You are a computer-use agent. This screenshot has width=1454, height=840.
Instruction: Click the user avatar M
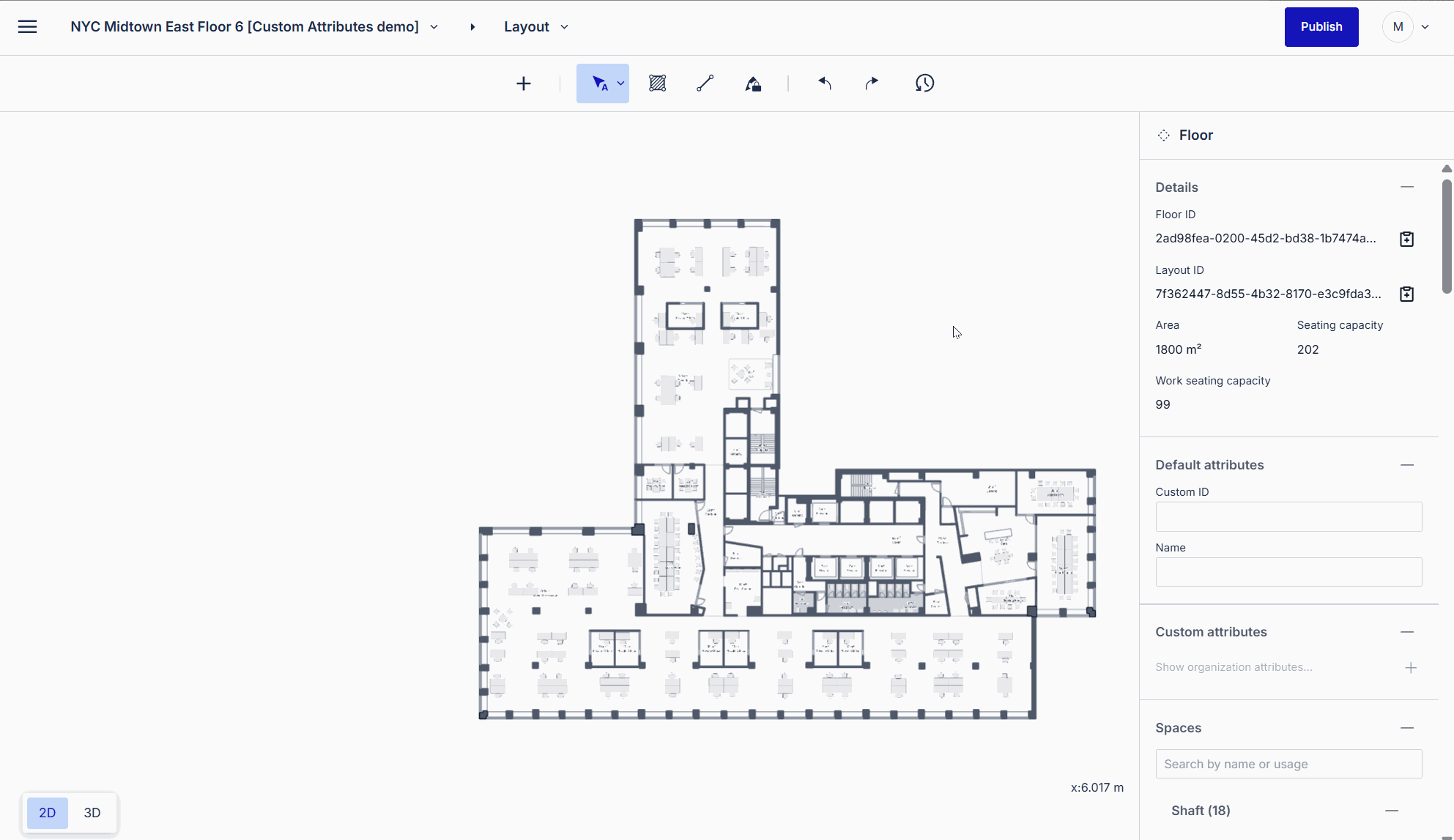tap(1398, 27)
